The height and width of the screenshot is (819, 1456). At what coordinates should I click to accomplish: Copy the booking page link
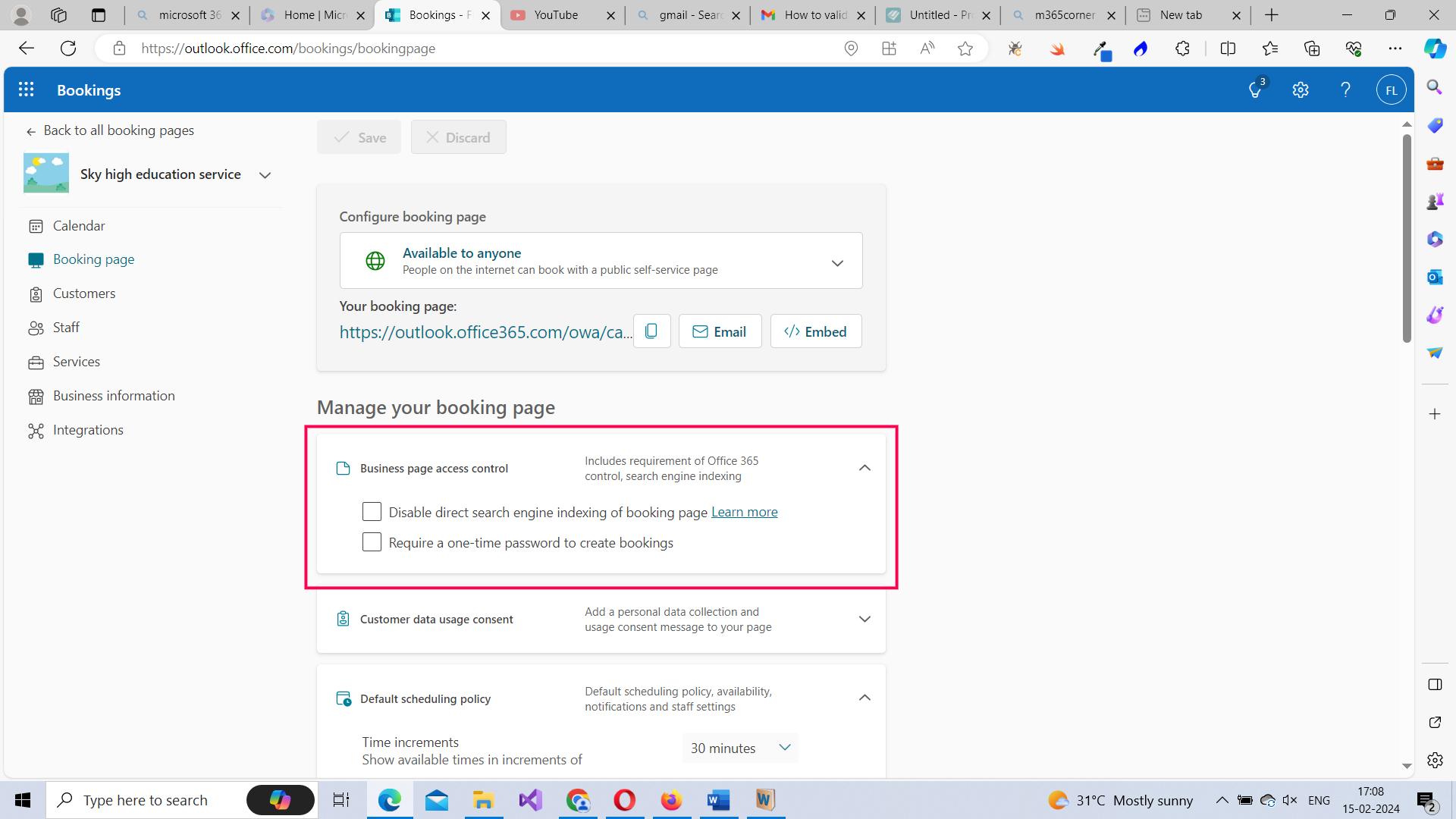(x=651, y=331)
